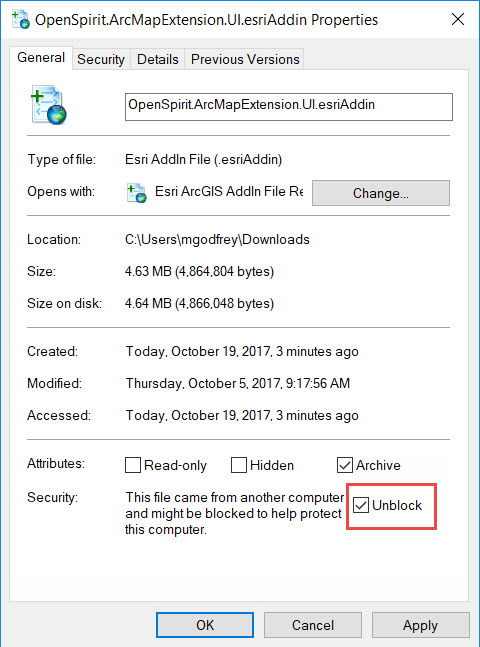480x647 pixels.
Task: Tick the Hidden attribute checkbox
Action: pyautogui.click(x=239, y=465)
